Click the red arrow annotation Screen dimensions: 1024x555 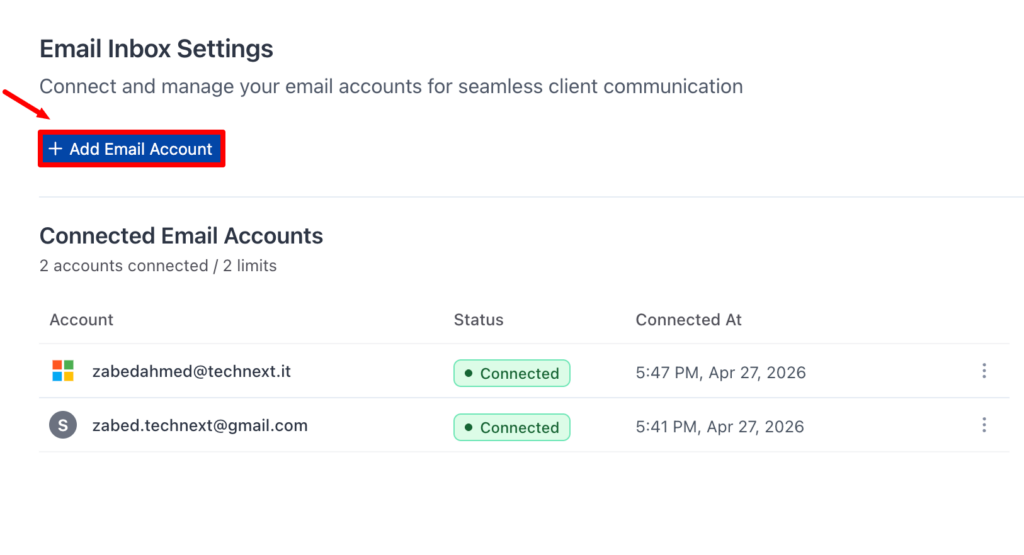coord(22,105)
